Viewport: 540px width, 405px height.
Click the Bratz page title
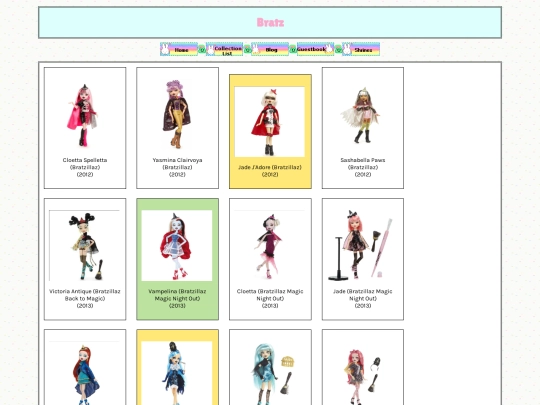click(270, 23)
